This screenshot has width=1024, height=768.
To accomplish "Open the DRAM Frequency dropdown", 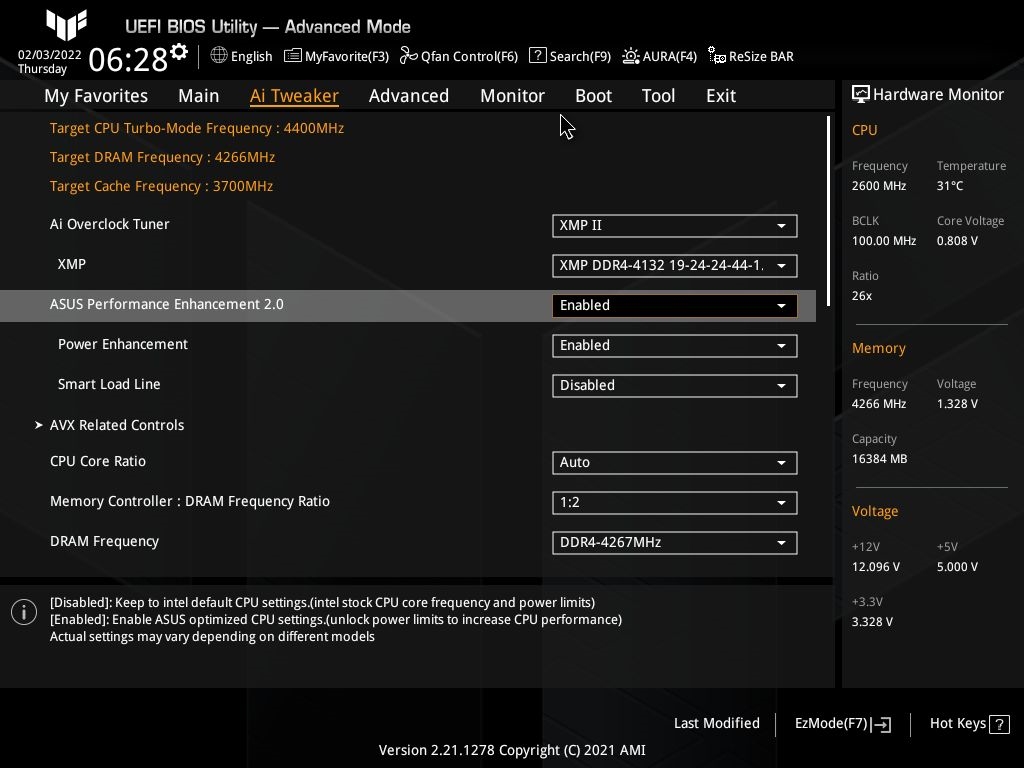I will coord(675,543).
